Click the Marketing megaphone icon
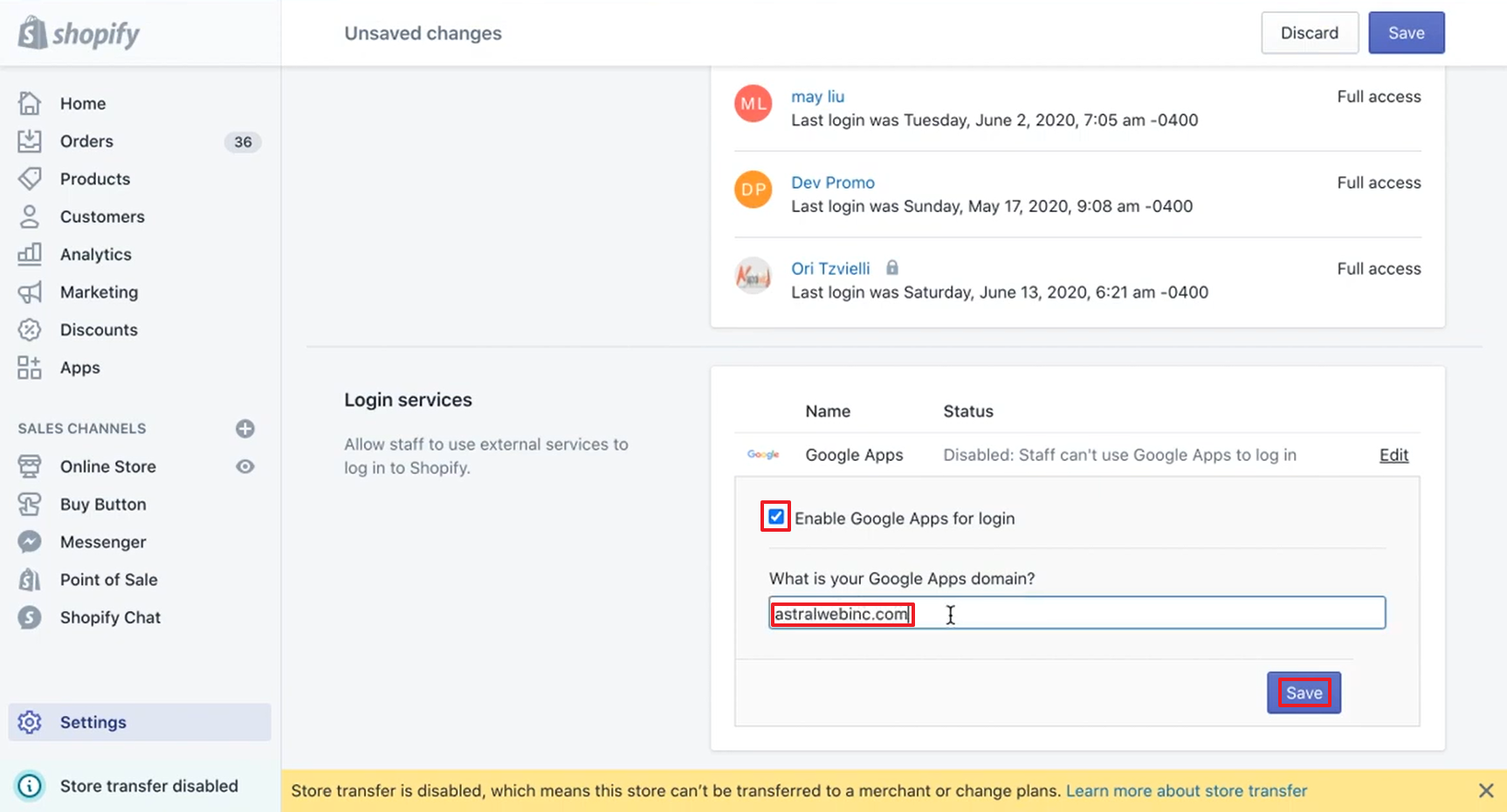Screen dimensions: 1507x812 (x=30, y=292)
